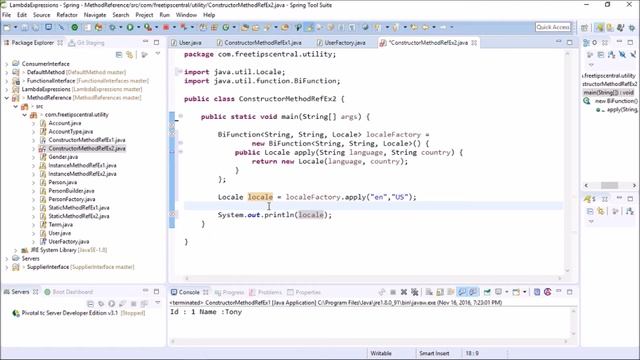Image resolution: width=640 pixels, height=360 pixels.
Task: Toggle Show Console on Standard Out change
Action: pos(462,292)
